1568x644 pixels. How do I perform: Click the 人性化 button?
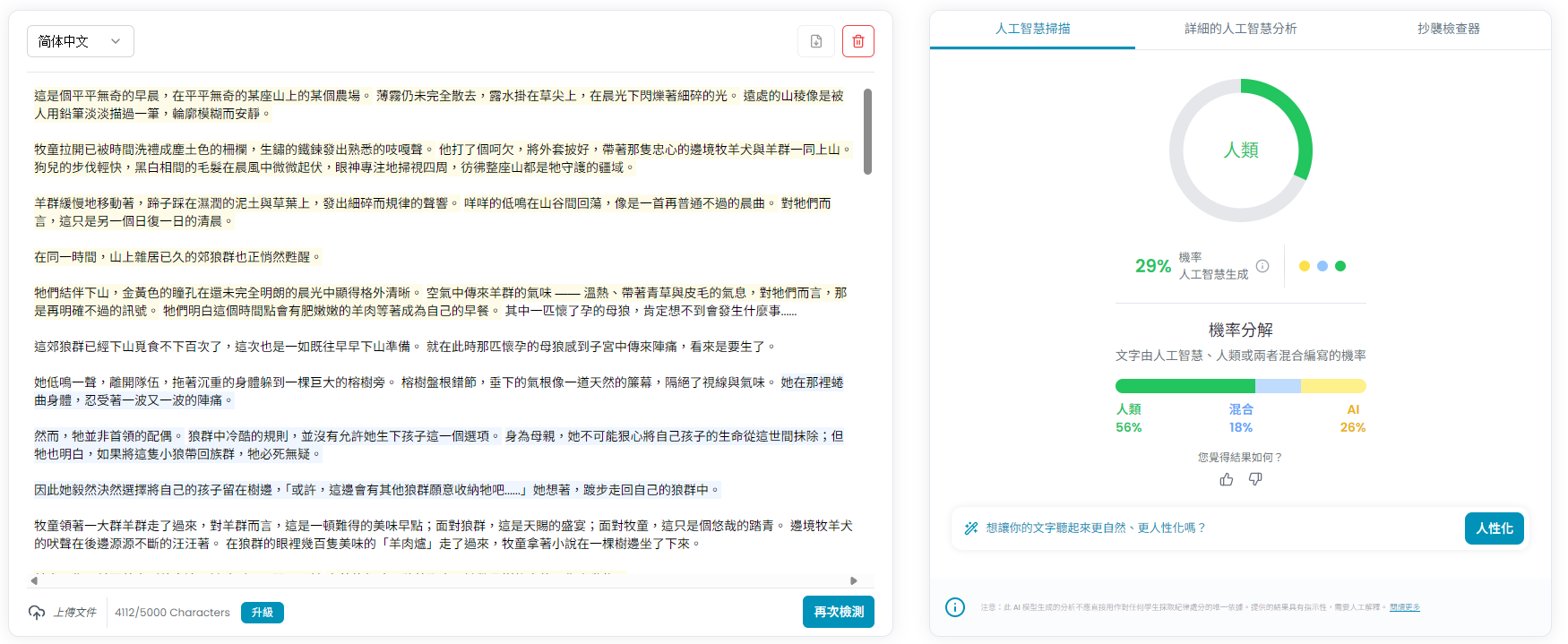[x=1495, y=528]
